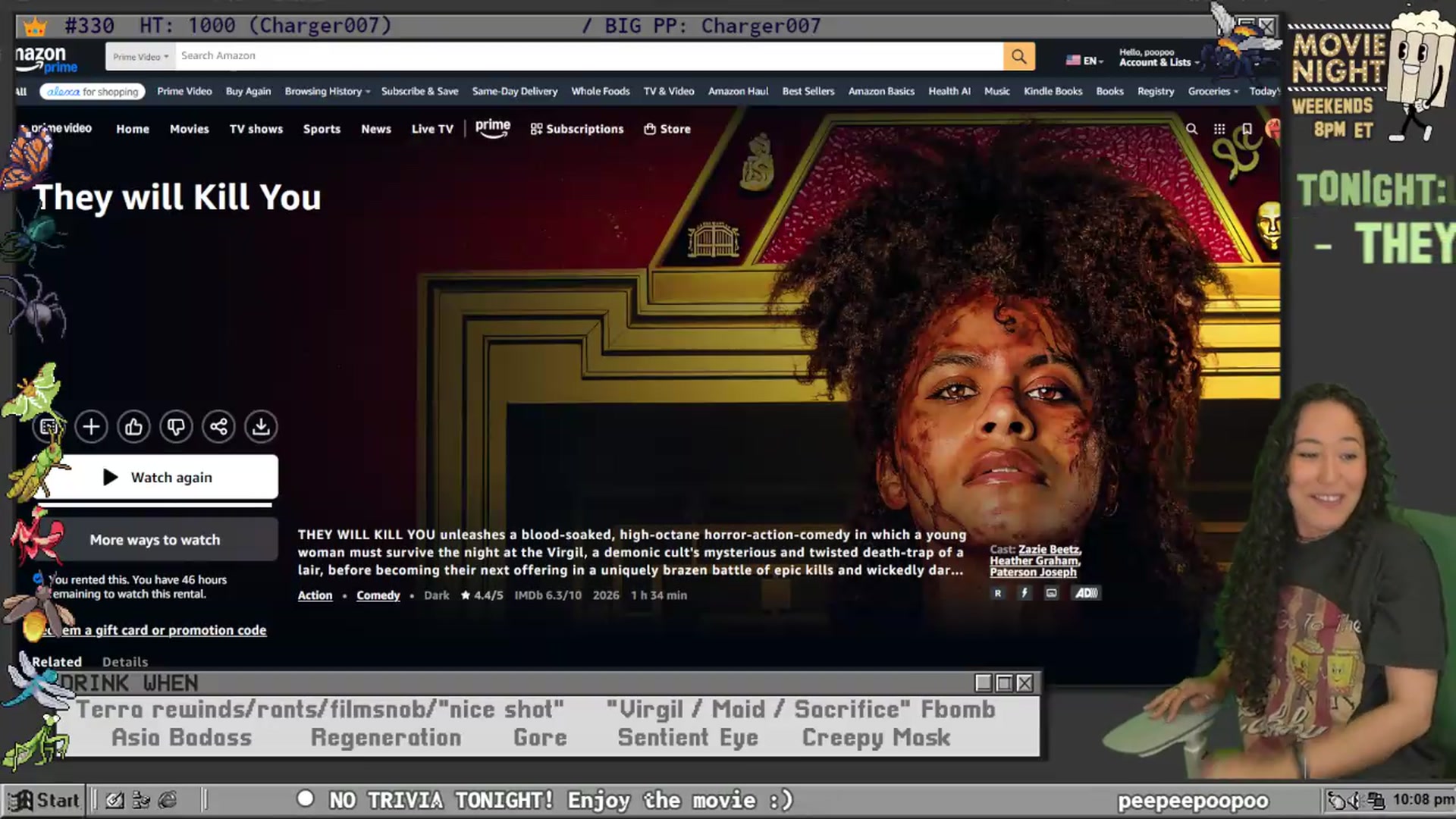Open the Prime Video search category dropdown

(140, 56)
